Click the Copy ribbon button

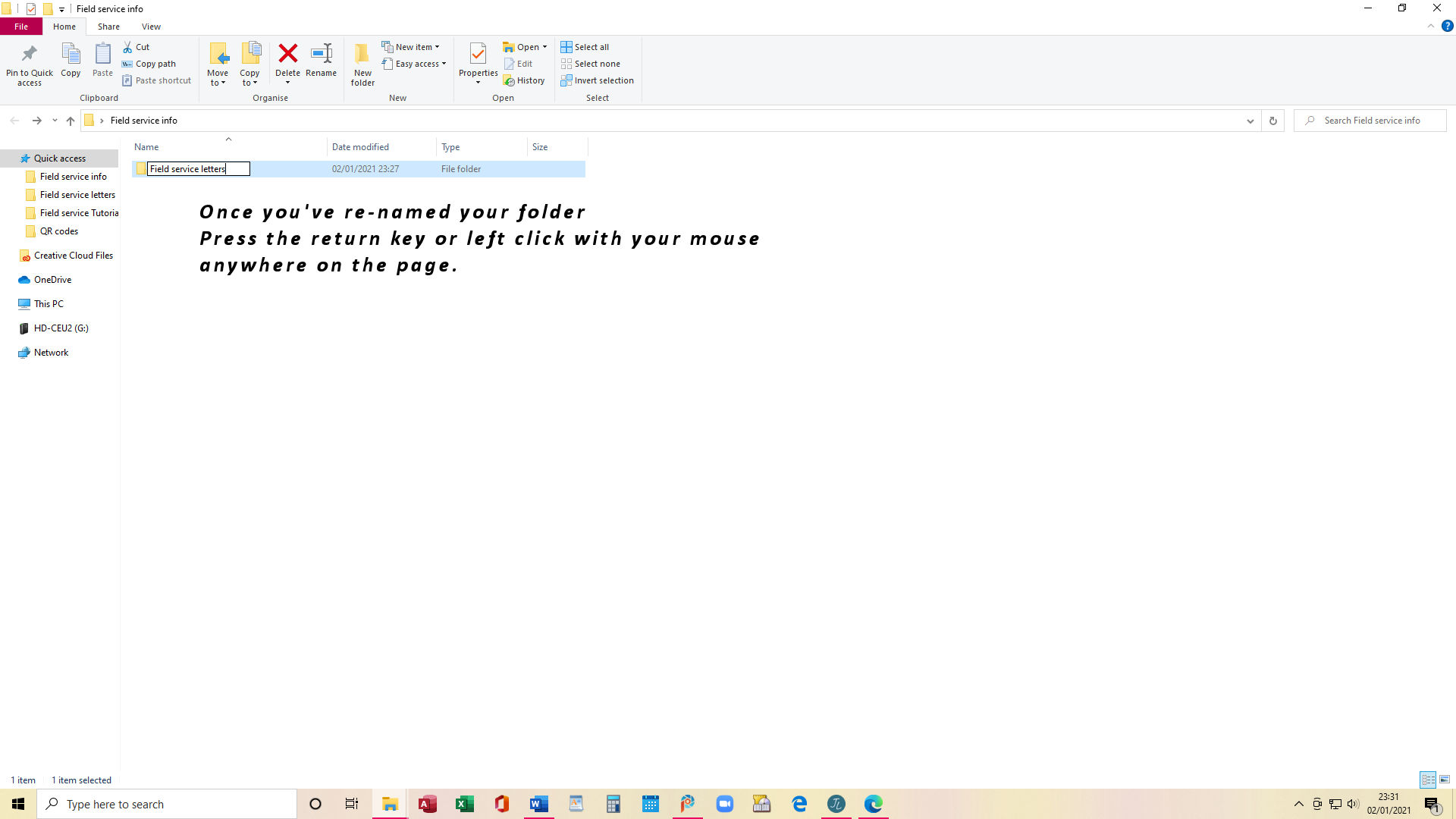(x=71, y=60)
